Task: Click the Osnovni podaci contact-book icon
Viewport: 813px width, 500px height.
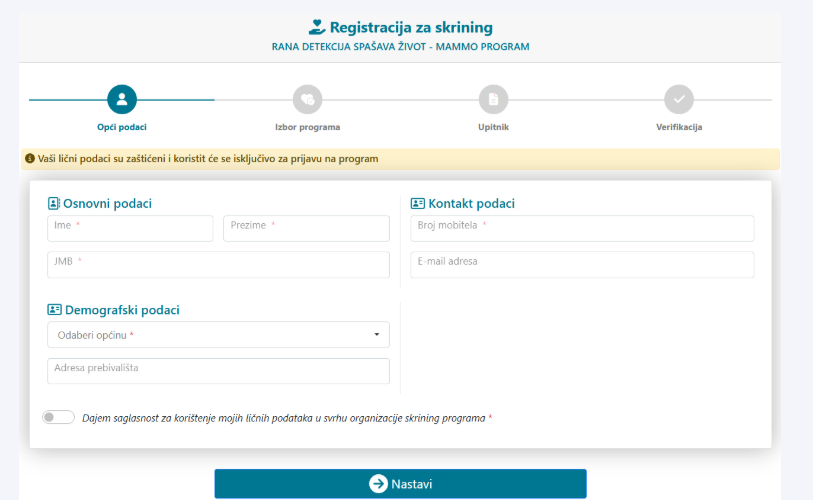Action: click(x=54, y=203)
